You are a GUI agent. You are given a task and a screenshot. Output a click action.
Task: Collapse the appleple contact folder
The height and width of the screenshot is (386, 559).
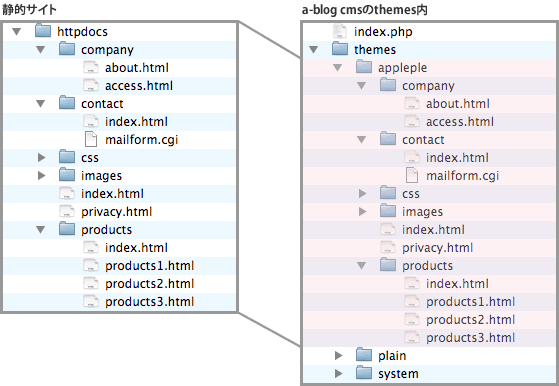(x=361, y=140)
